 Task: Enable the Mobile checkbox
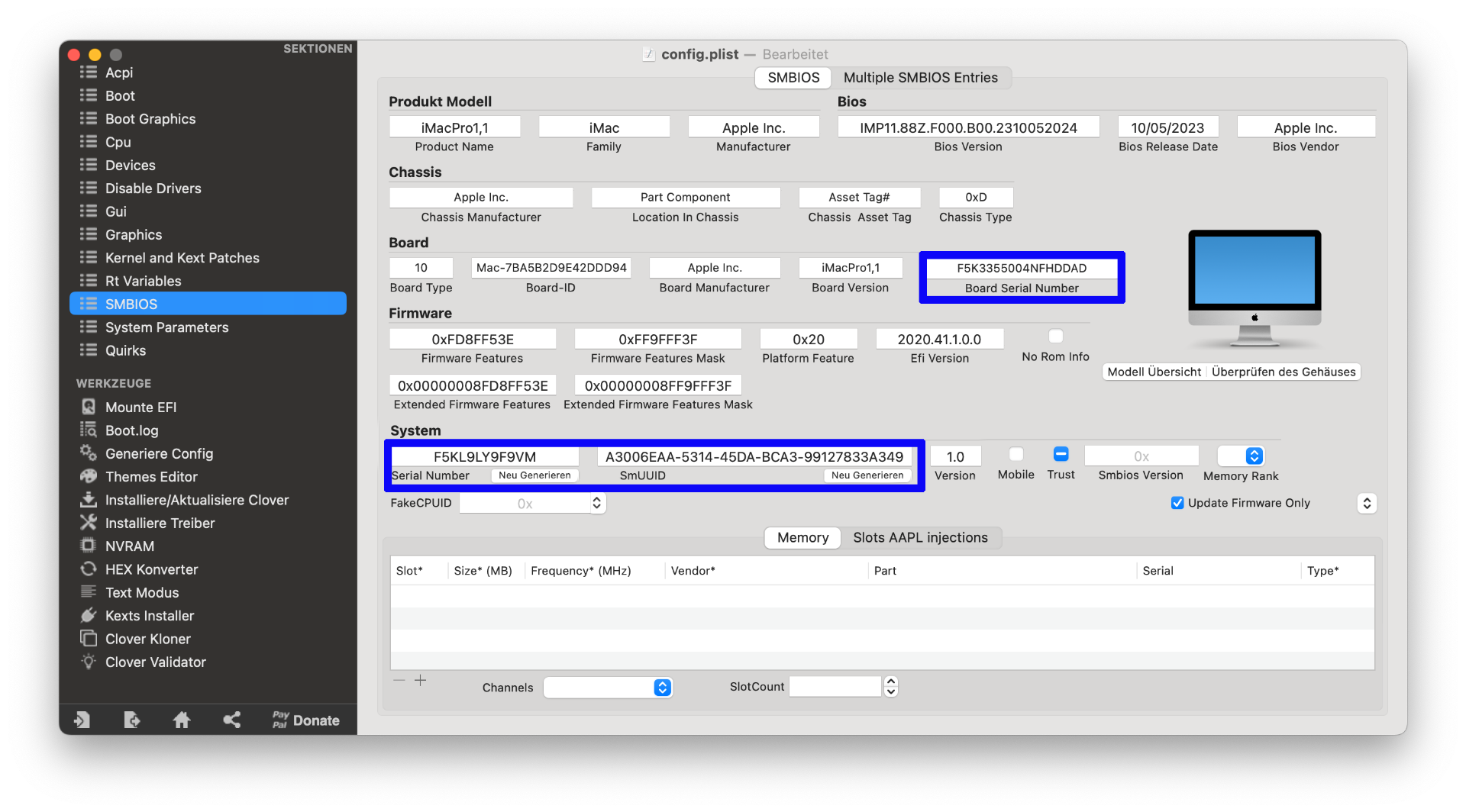(1016, 455)
